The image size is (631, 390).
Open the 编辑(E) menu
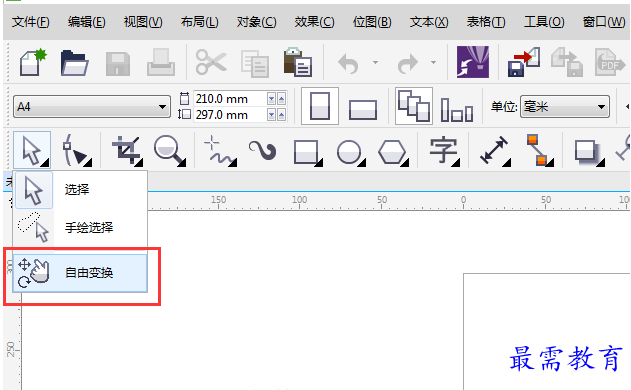tap(87, 22)
